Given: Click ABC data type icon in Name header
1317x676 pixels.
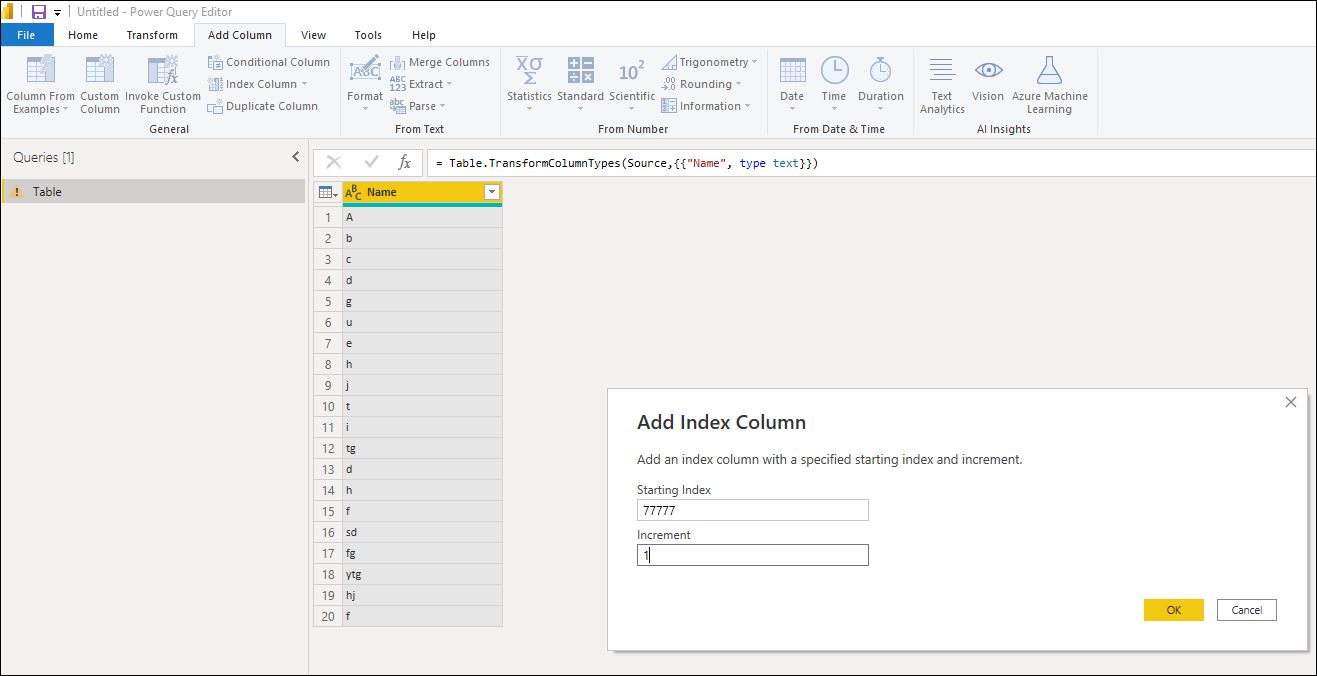Looking at the screenshot, I should coord(353,192).
